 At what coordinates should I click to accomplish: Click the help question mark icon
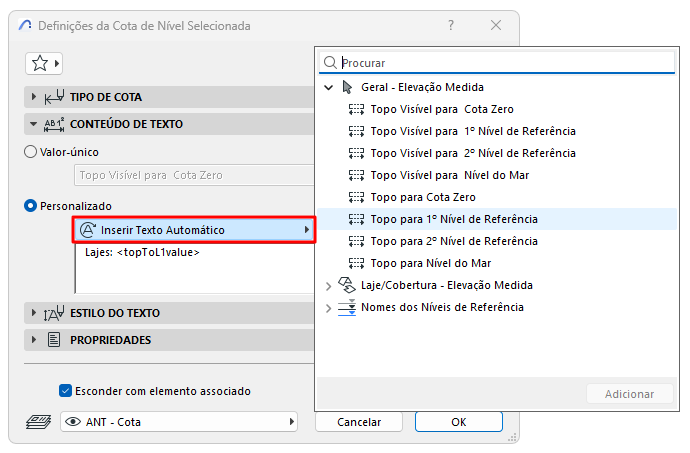pos(451,25)
